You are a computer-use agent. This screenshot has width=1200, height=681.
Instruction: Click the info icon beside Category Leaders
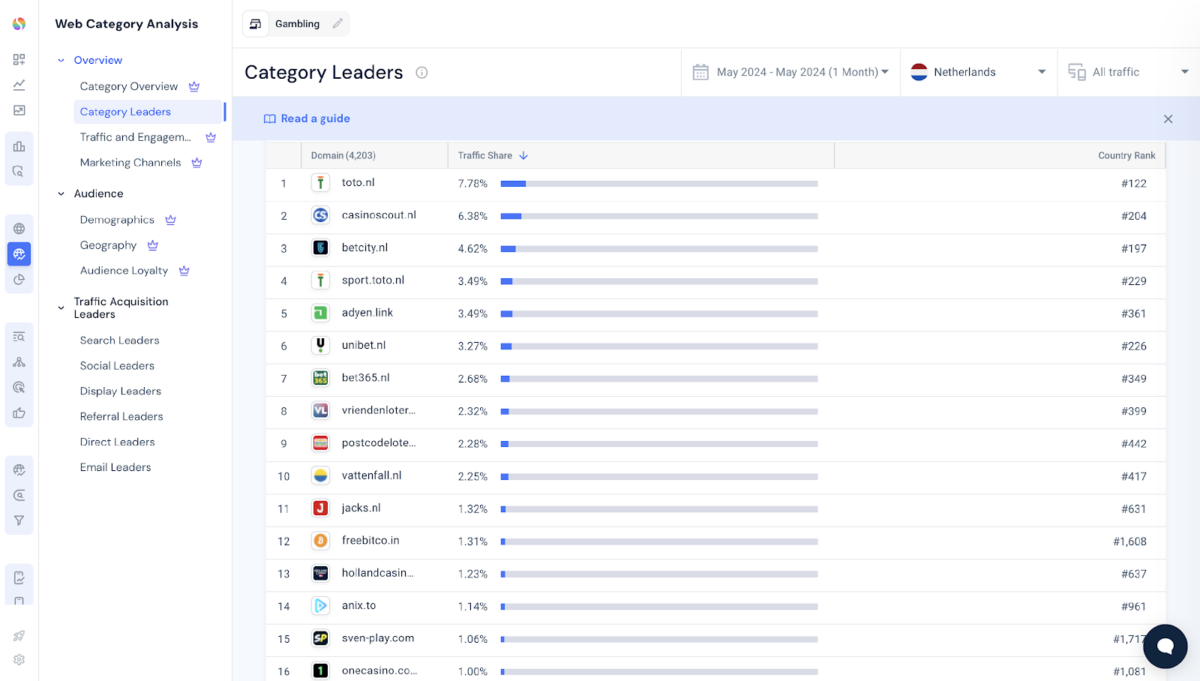click(x=422, y=72)
